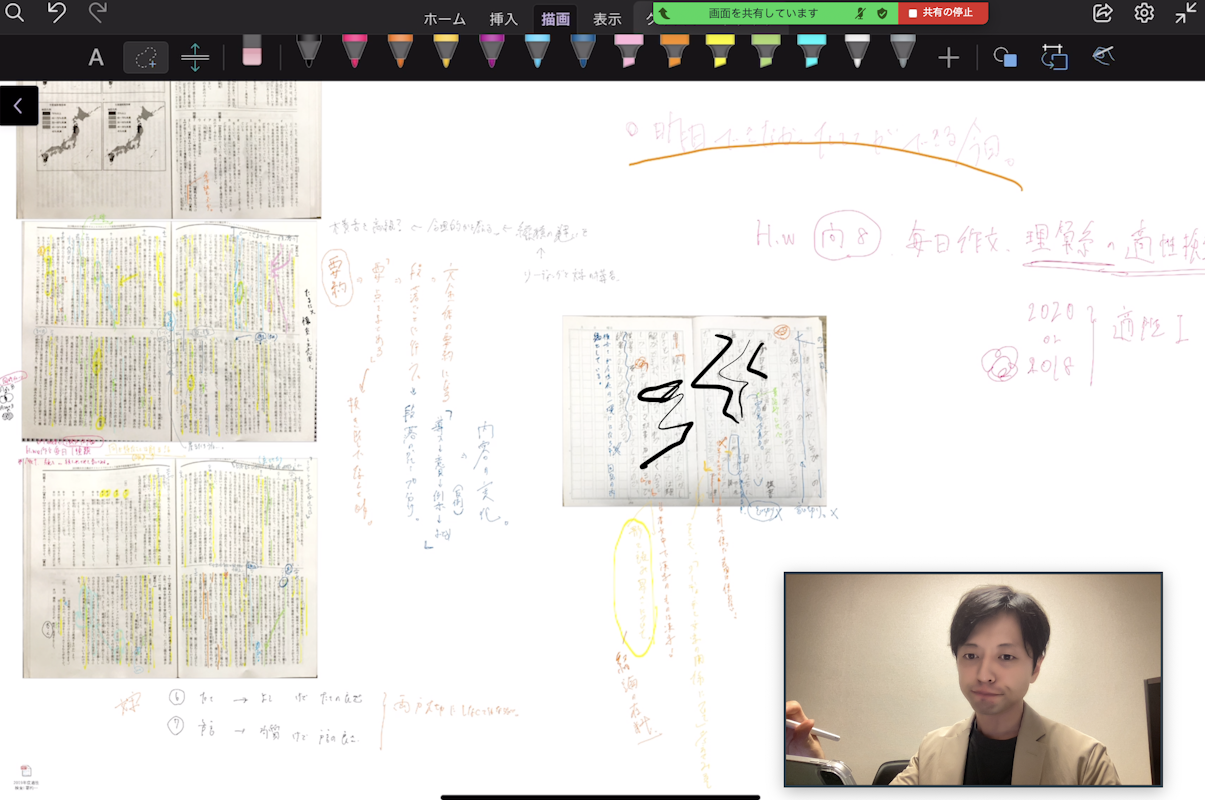Switch to the 挿入 tab

pos(504,19)
